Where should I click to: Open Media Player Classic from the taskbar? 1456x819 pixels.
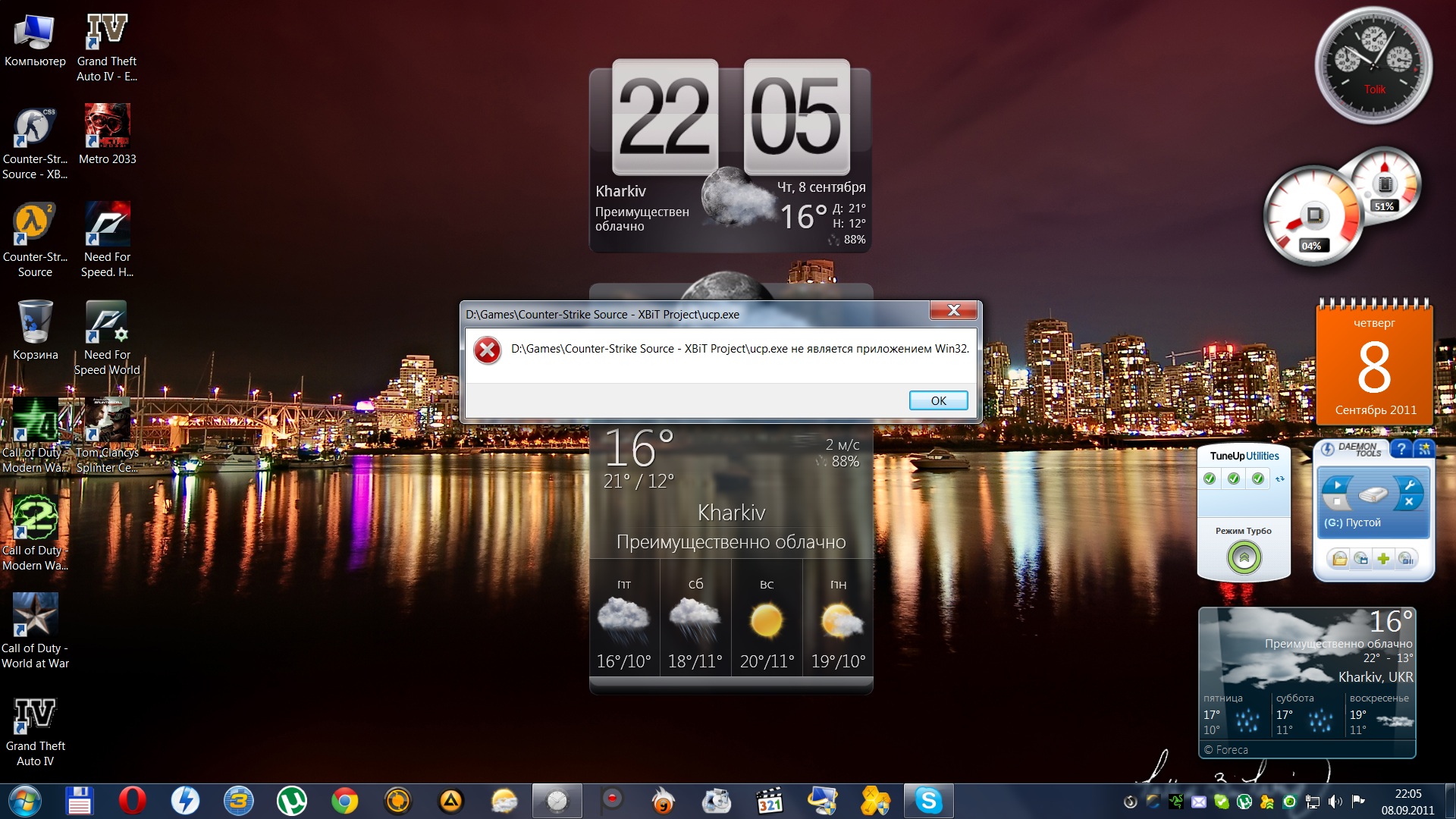[769, 801]
